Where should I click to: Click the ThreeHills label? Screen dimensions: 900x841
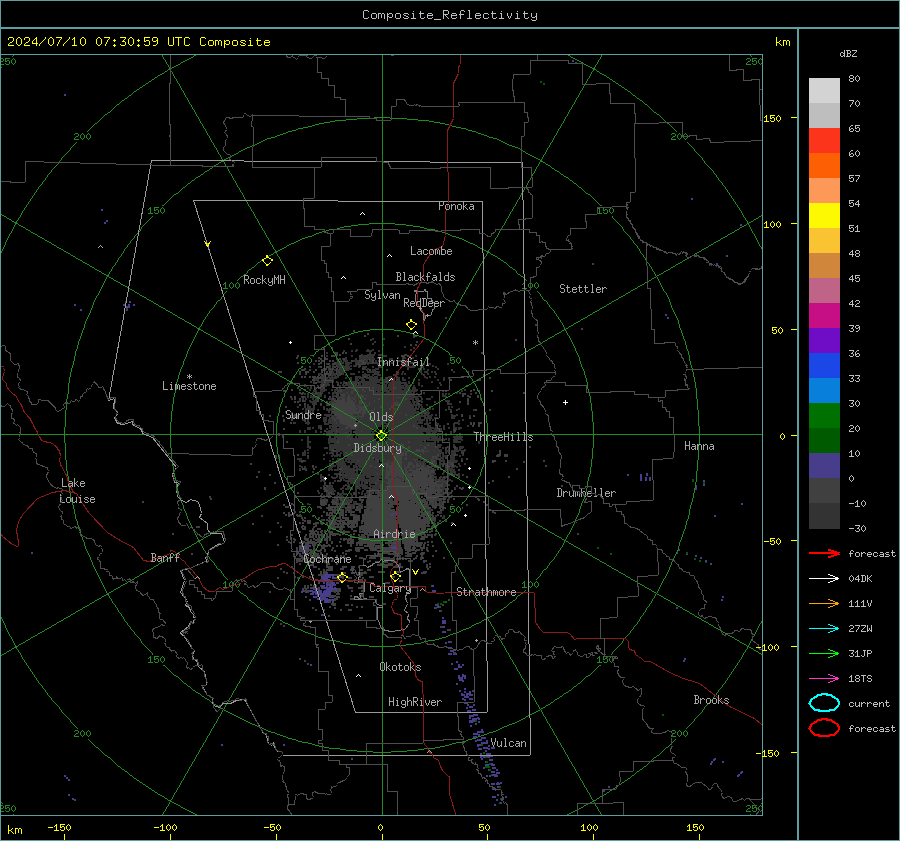coord(503,437)
